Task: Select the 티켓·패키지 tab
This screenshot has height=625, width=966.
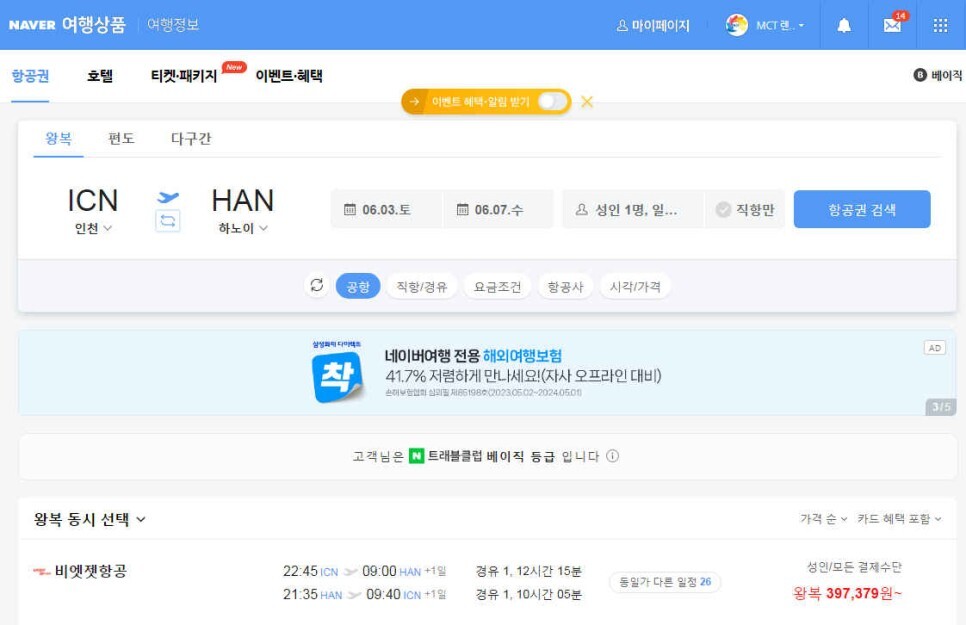Action: [x=184, y=76]
